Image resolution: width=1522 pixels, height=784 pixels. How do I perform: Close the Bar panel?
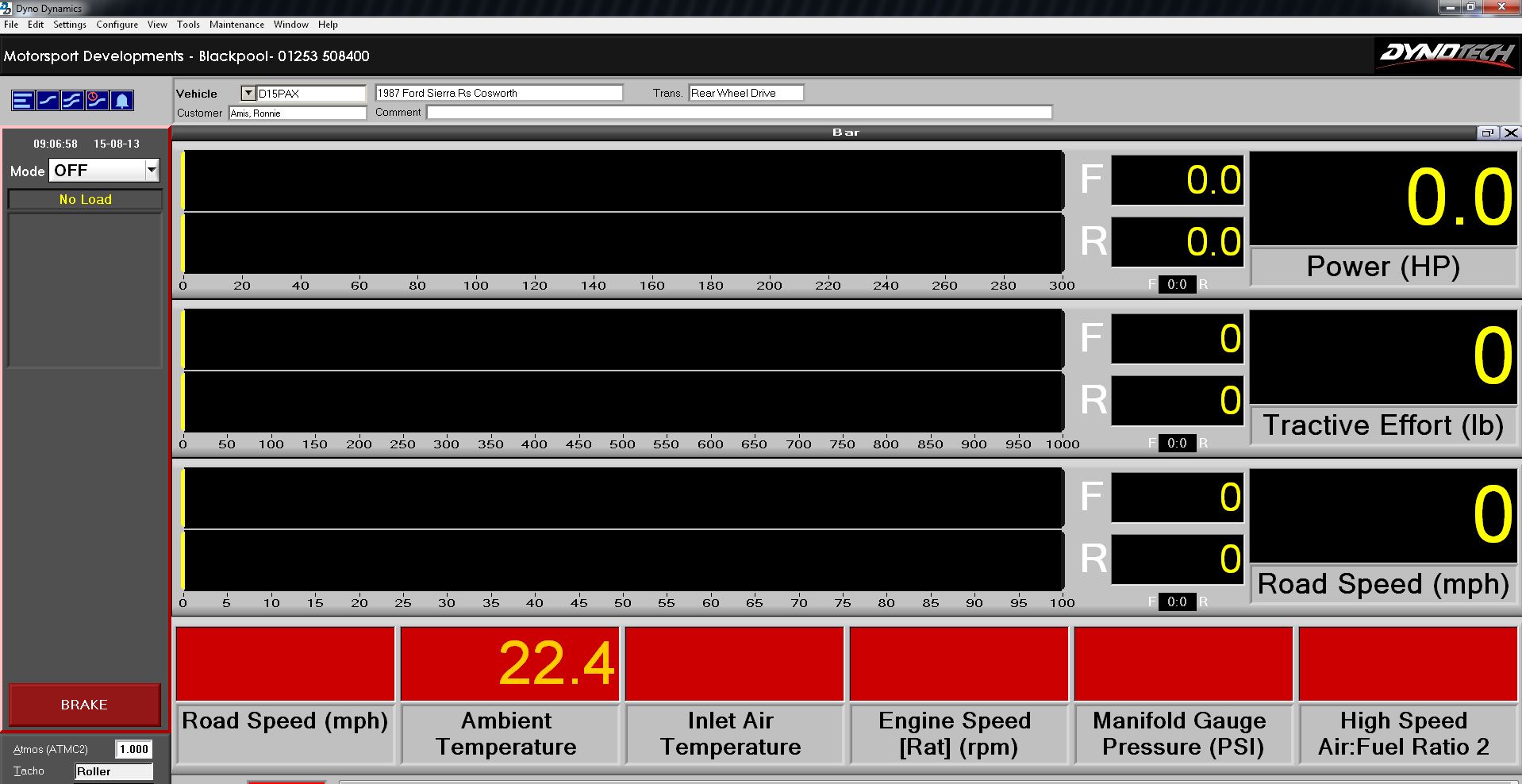[x=1511, y=133]
